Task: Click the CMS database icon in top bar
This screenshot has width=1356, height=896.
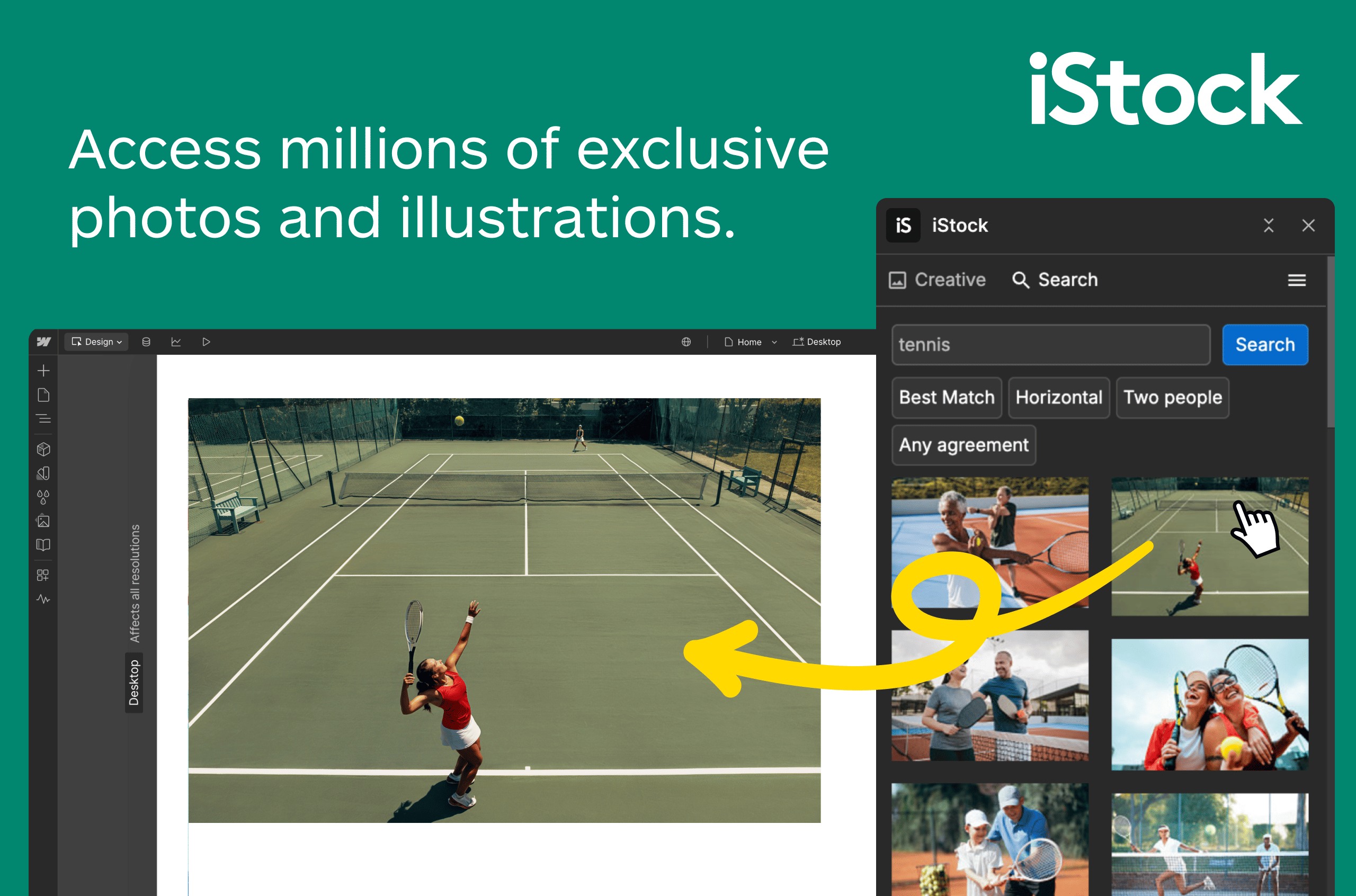Action: click(146, 342)
